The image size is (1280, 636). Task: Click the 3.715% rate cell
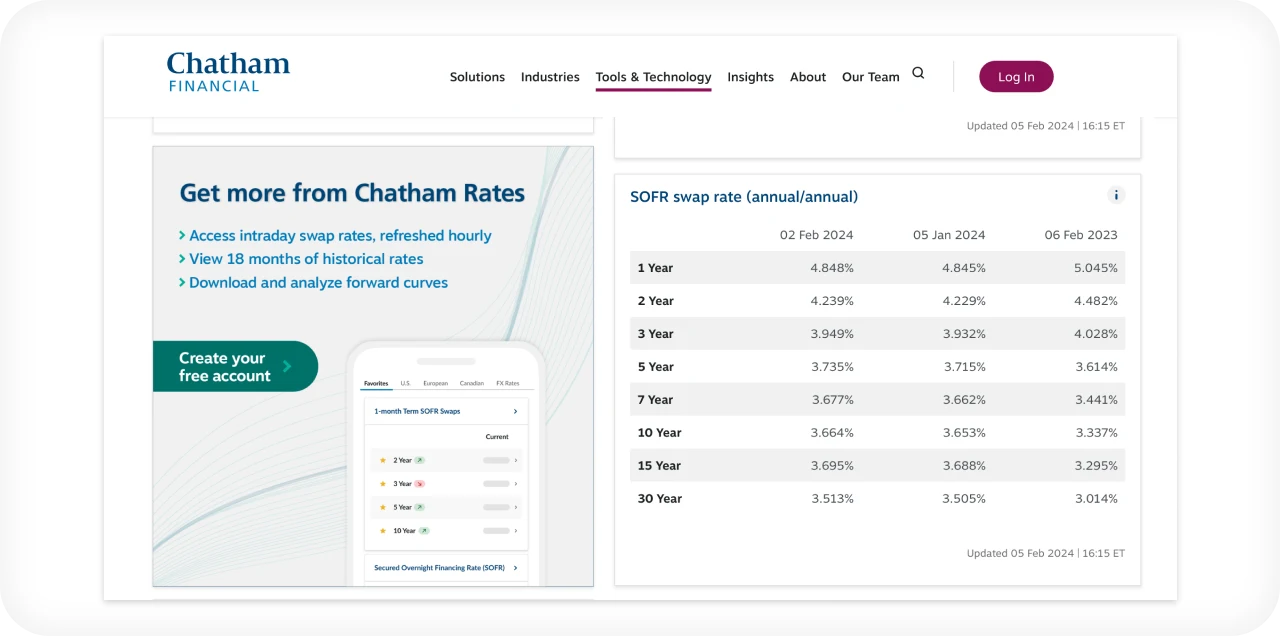(964, 367)
